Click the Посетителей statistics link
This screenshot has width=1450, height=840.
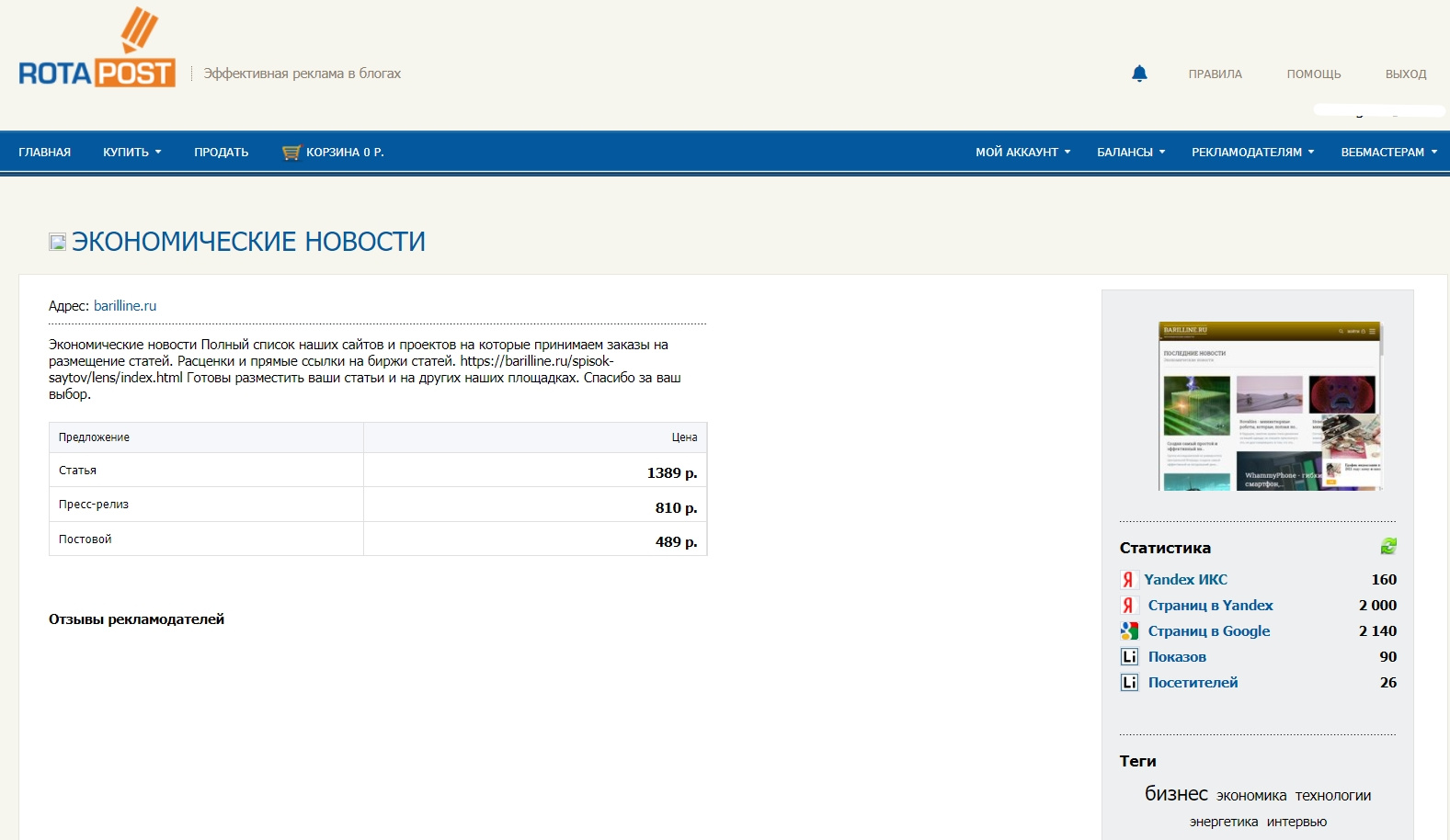pos(1193,683)
